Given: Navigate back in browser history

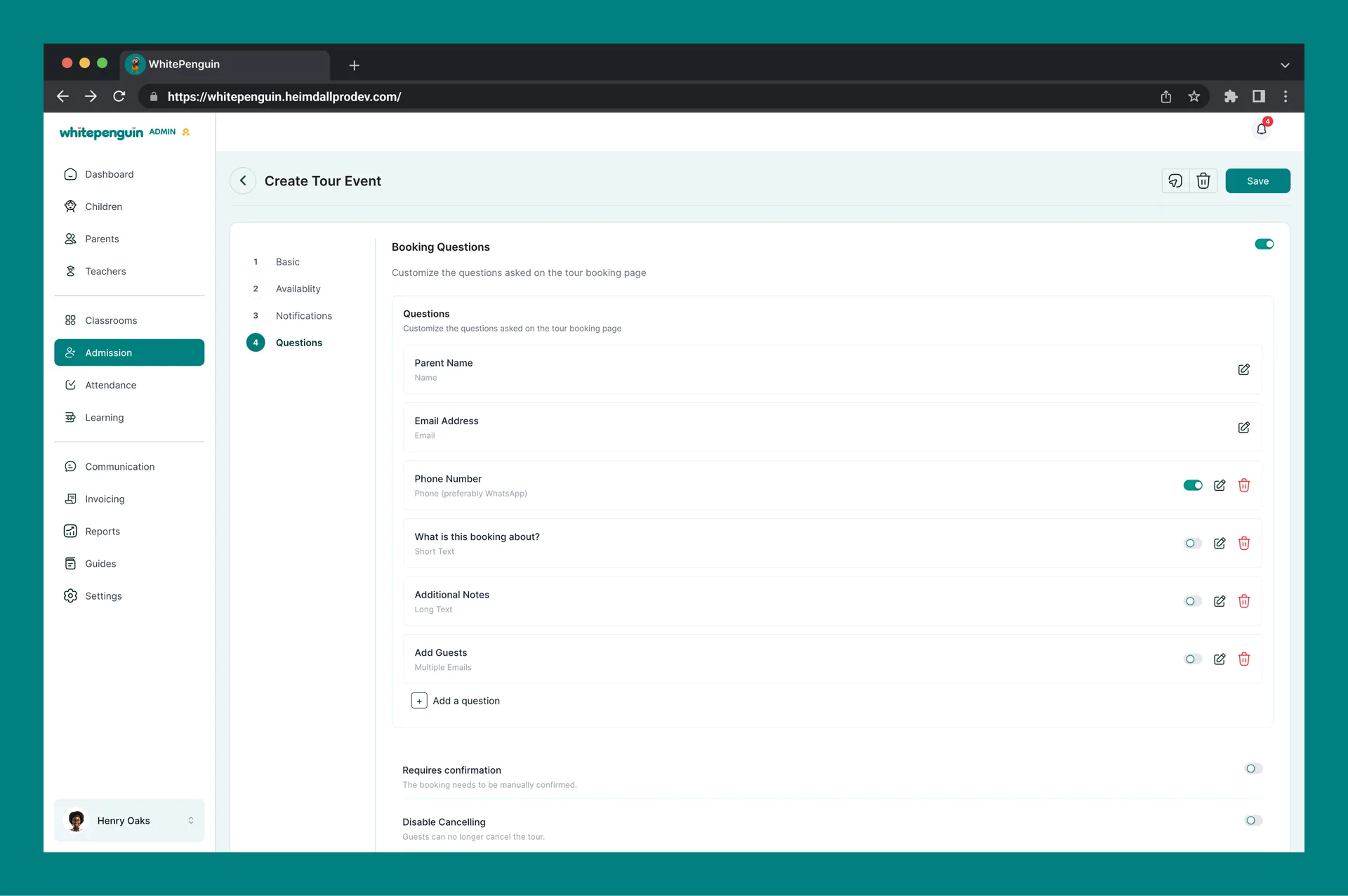Looking at the screenshot, I should pyautogui.click(x=62, y=96).
